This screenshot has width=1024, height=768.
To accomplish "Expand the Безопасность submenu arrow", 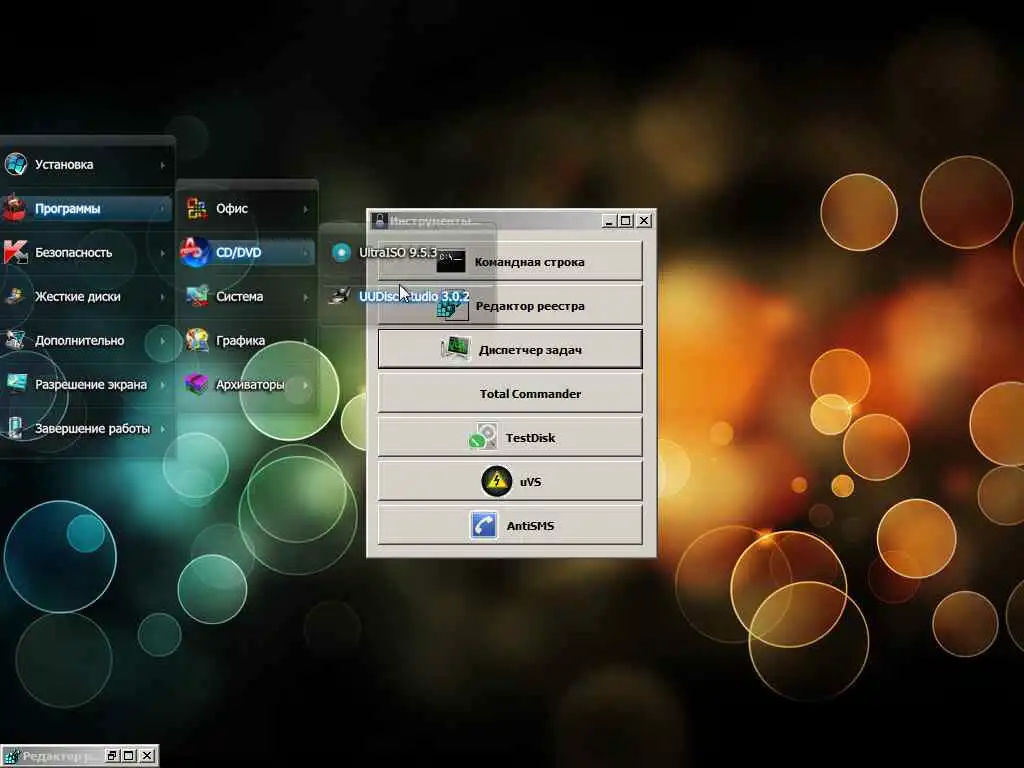I will coord(163,253).
